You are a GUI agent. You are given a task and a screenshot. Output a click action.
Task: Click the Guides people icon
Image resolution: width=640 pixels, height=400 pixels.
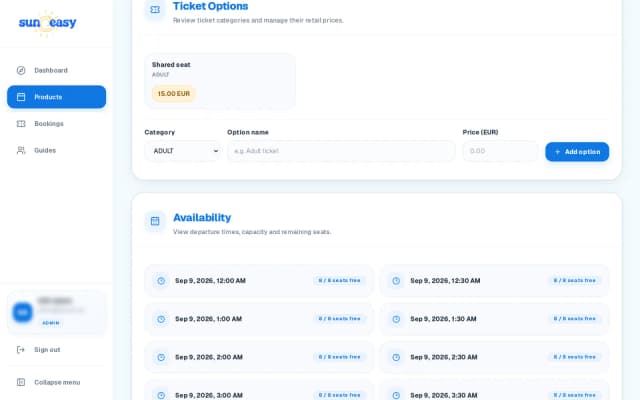(x=21, y=151)
